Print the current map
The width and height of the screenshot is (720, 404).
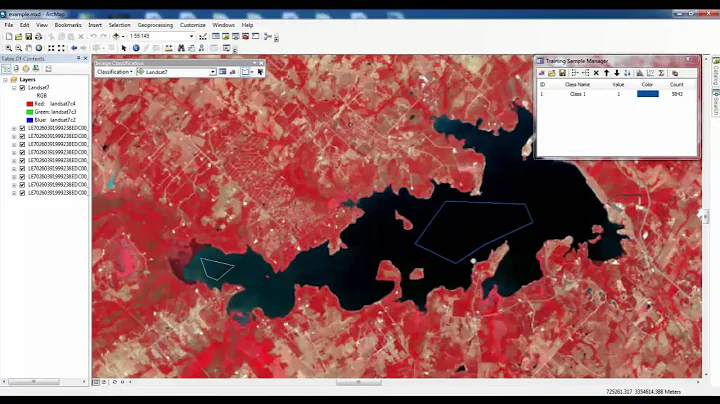(x=39, y=36)
